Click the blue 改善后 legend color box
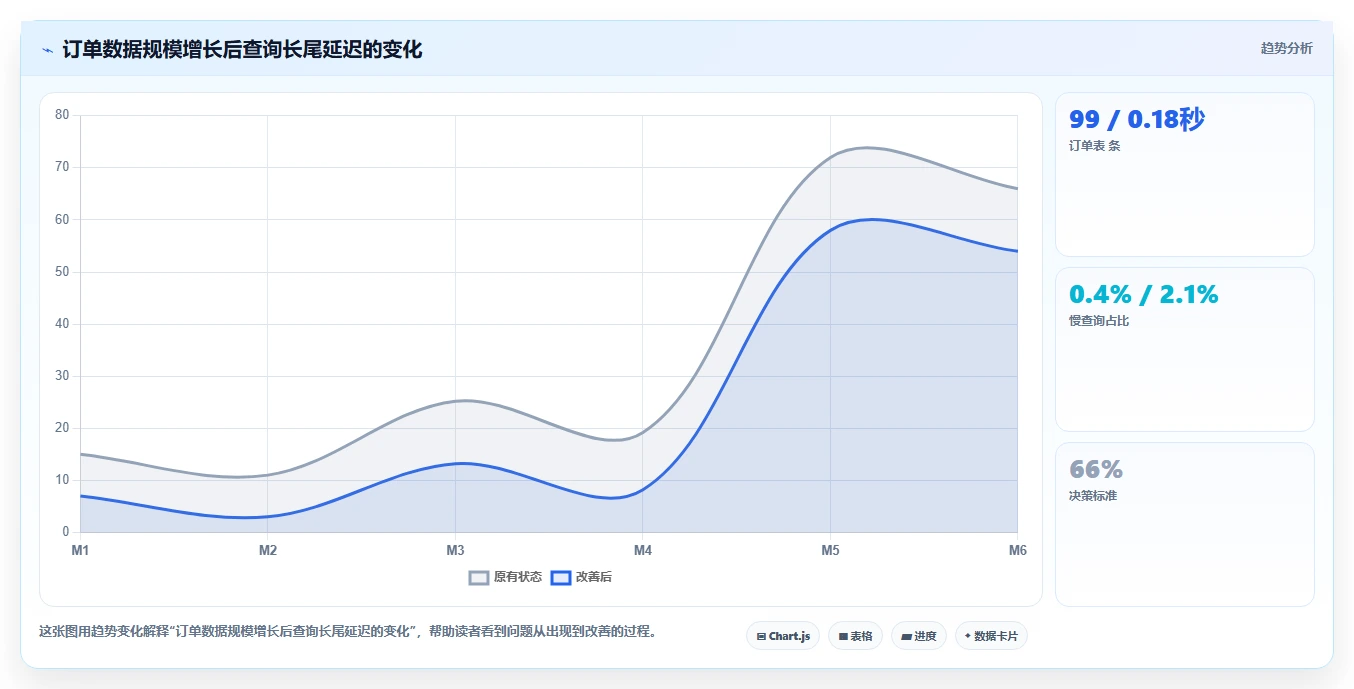The width and height of the screenshot is (1354, 689). [561, 577]
